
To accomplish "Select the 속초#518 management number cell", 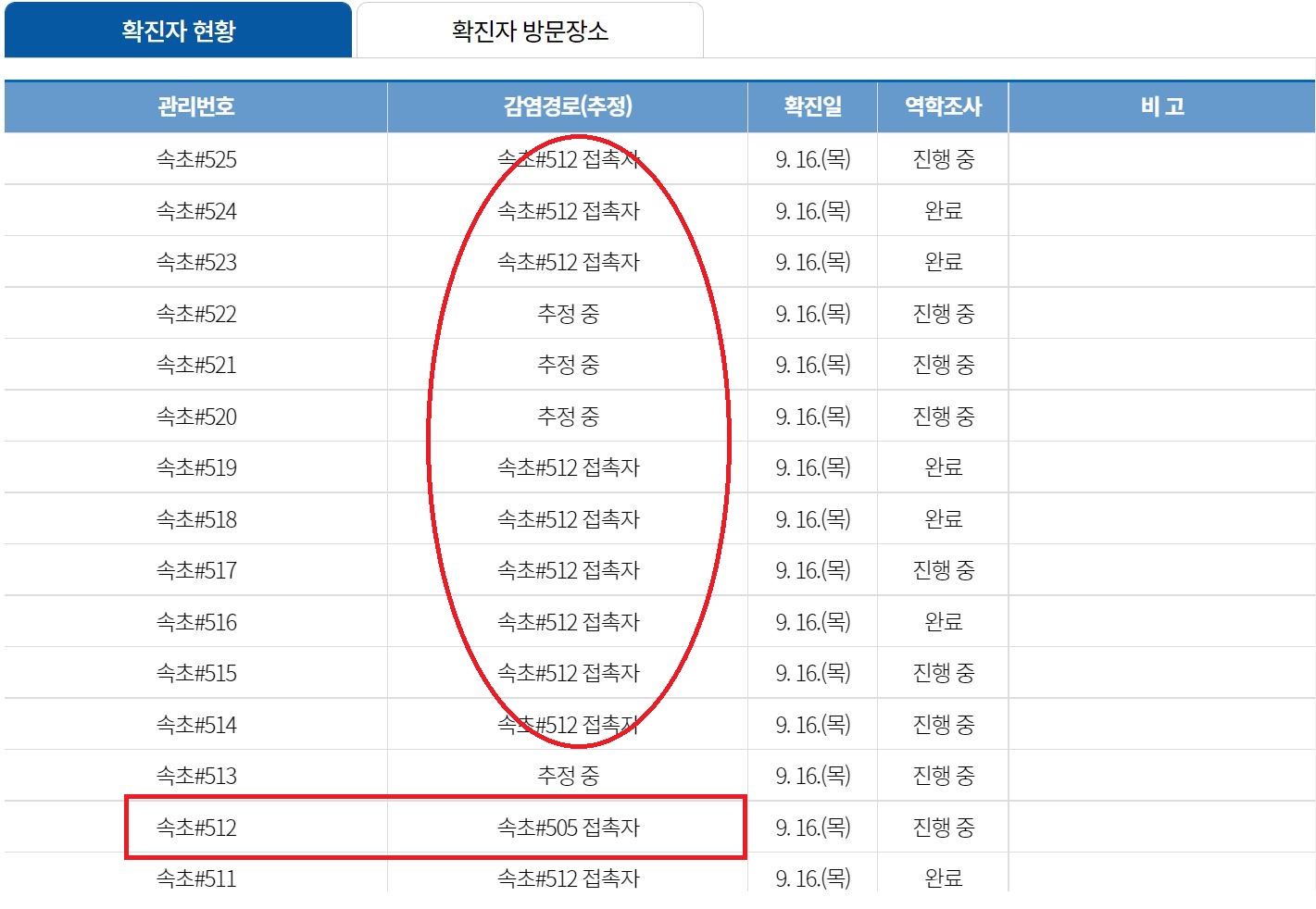I will pos(196,519).
